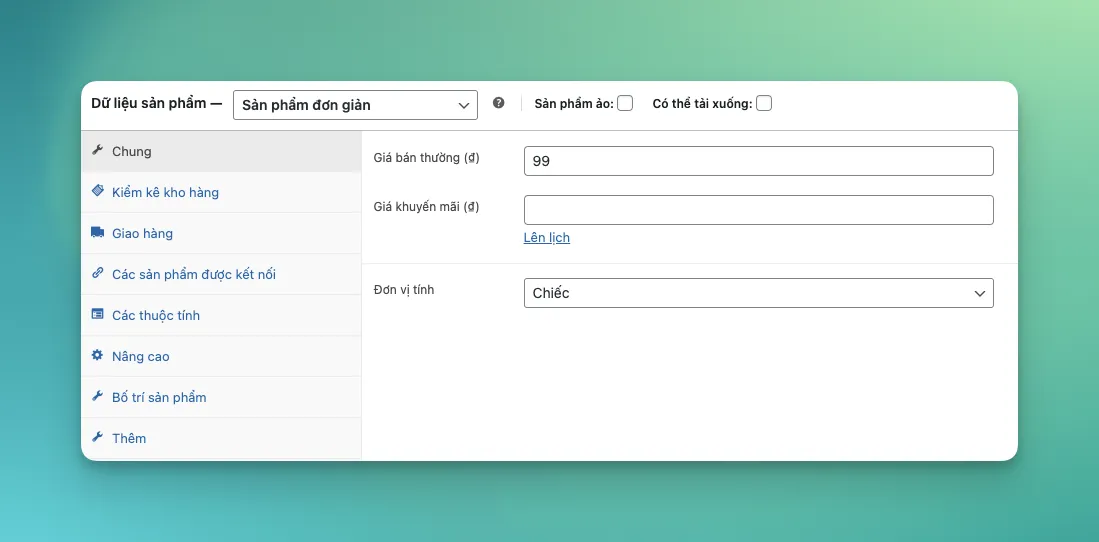Click the truck icon for Giao hàng
Image resolution: width=1099 pixels, height=542 pixels.
[97, 232]
